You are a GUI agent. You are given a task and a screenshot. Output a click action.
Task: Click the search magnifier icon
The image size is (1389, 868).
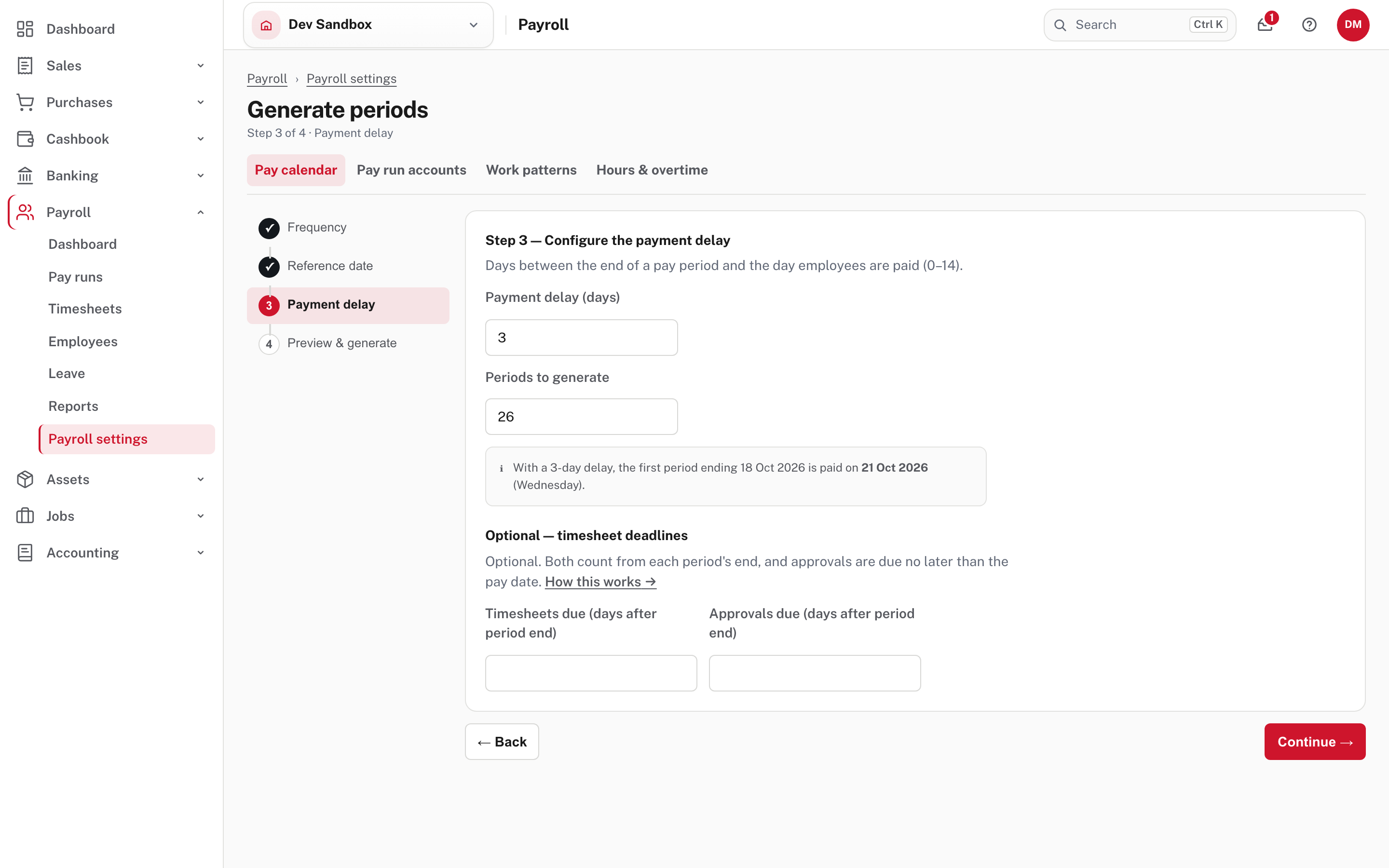(x=1060, y=25)
